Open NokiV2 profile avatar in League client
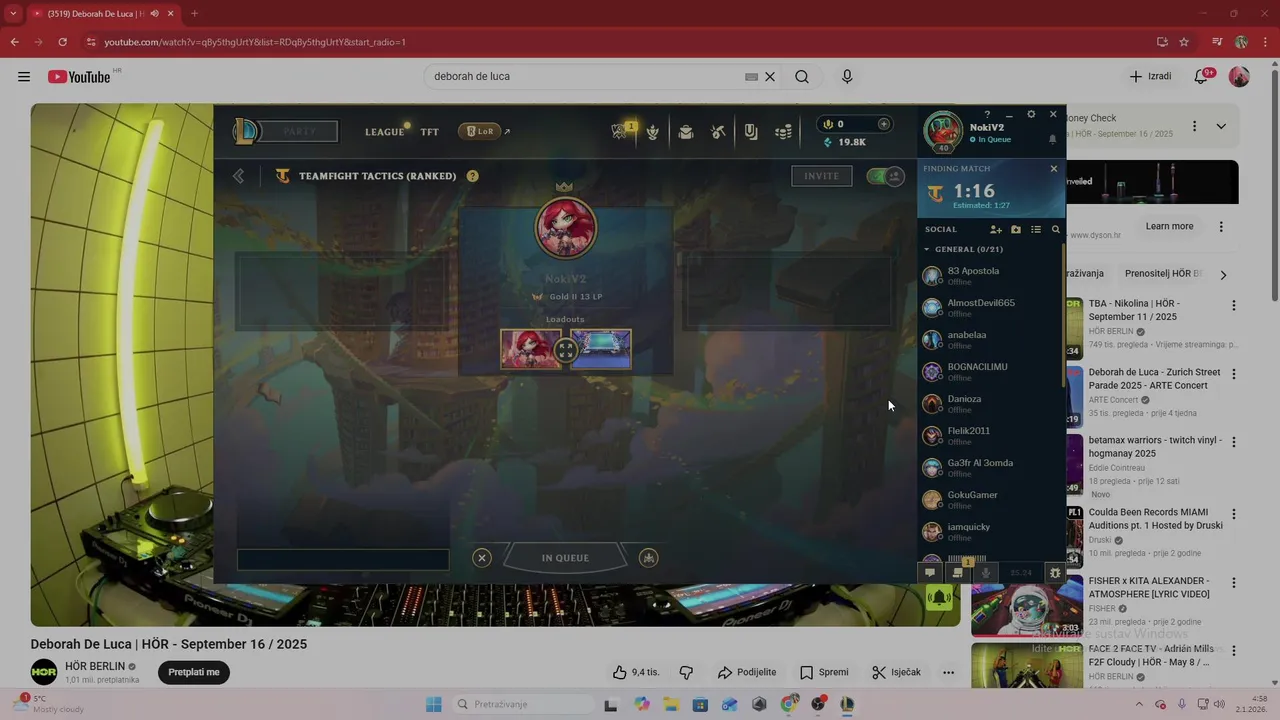 [942, 132]
